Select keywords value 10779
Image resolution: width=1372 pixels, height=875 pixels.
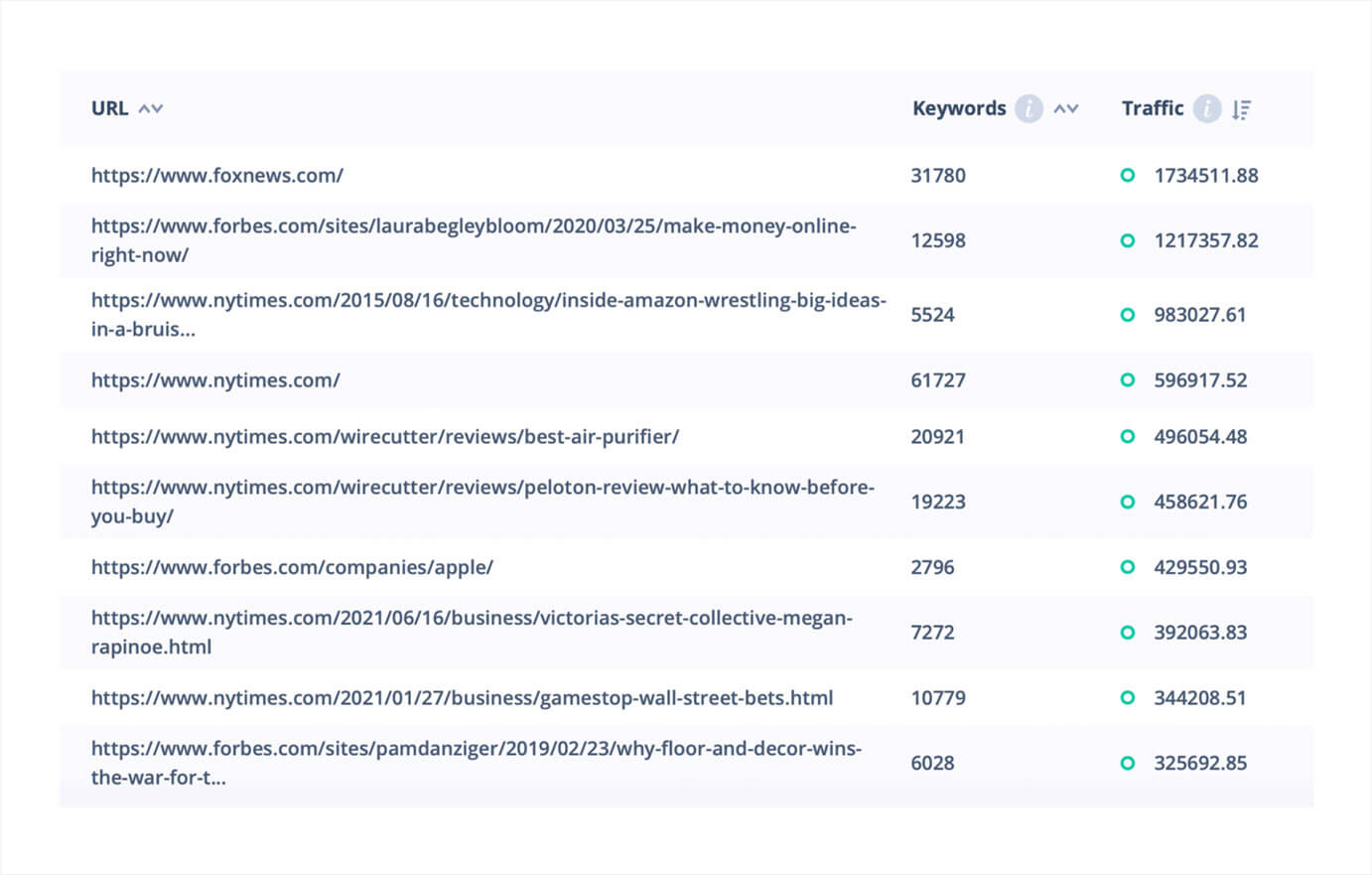click(938, 698)
